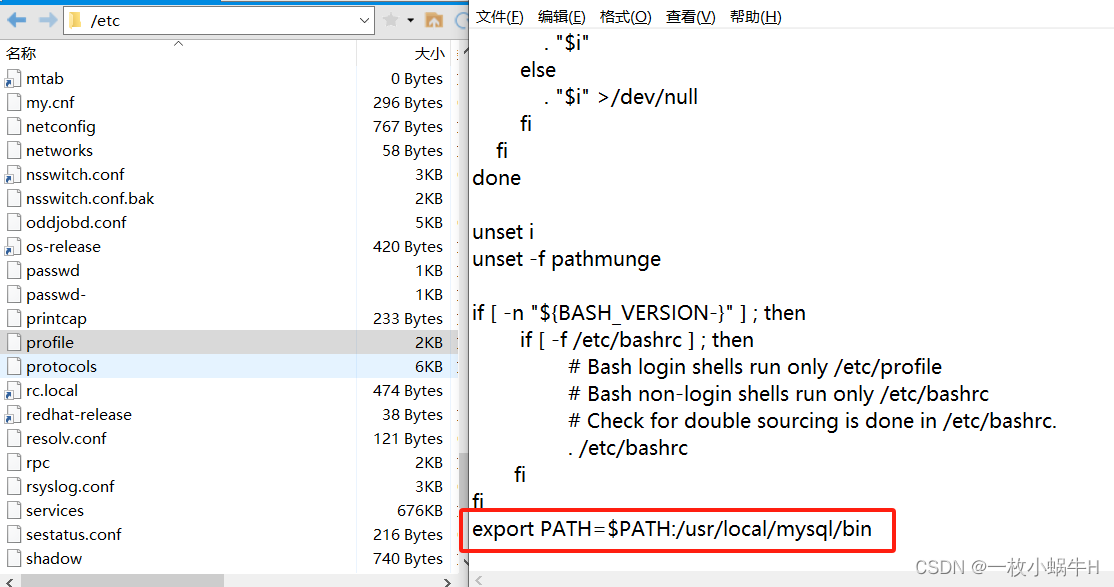Click the back navigation arrow
Image resolution: width=1114 pixels, height=587 pixels.
(x=17, y=20)
